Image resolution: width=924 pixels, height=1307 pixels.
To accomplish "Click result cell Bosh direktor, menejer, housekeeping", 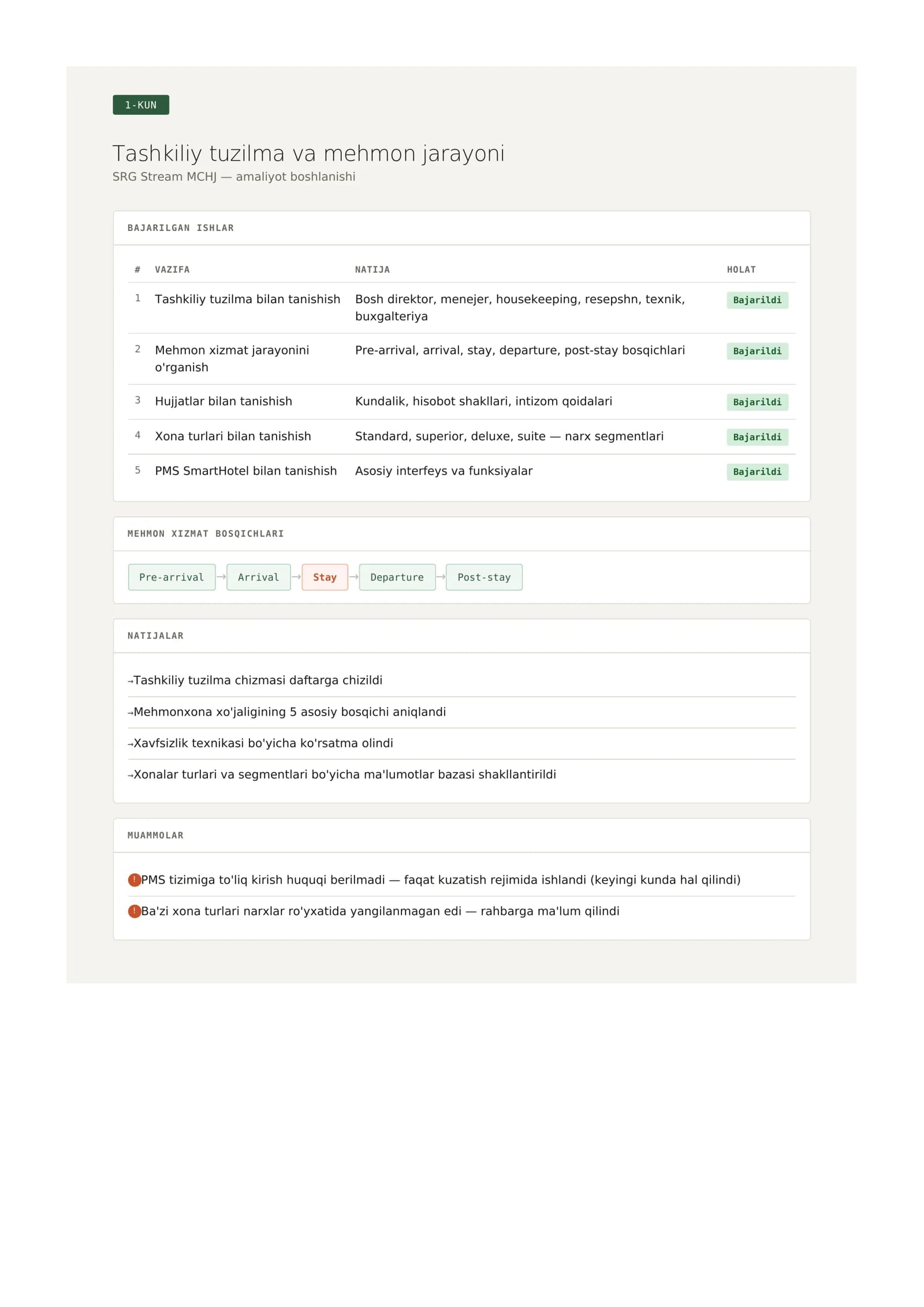I will click(520, 308).
